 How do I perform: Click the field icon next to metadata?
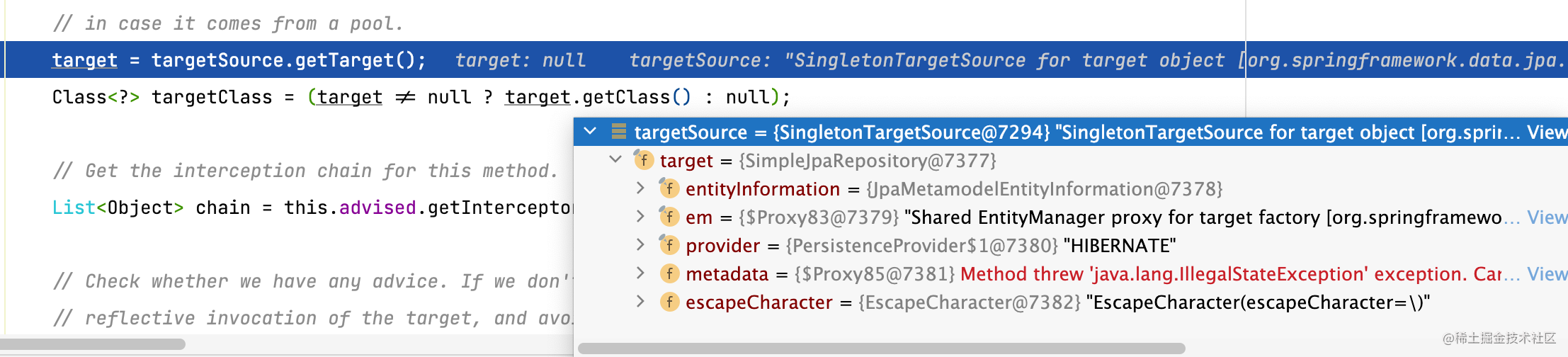[x=669, y=274]
